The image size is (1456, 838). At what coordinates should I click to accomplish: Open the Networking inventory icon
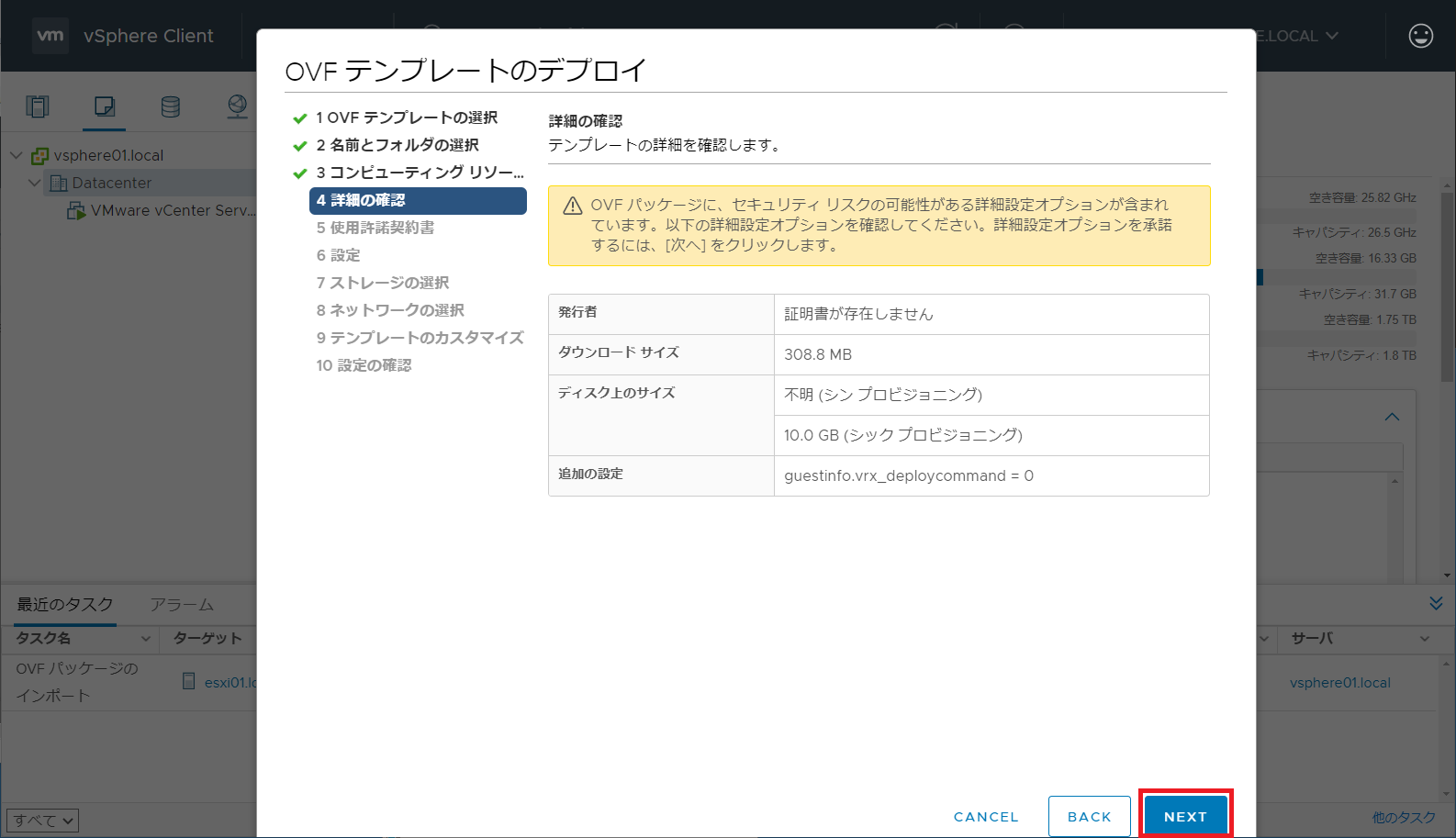tap(237, 106)
